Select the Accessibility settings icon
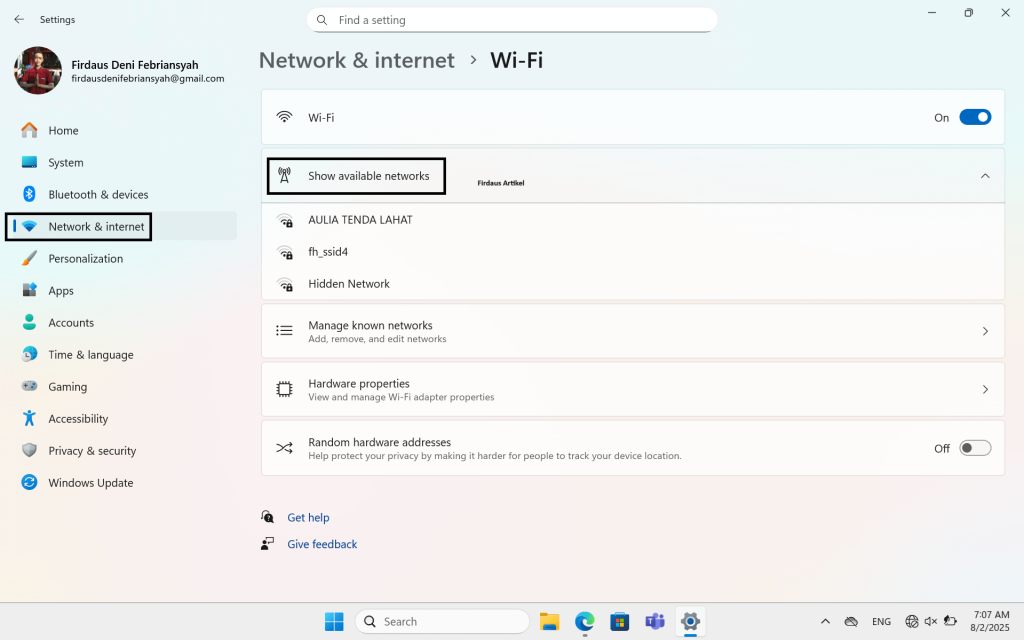This screenshot has height=640, width=1024. click(x=30, y=418)
